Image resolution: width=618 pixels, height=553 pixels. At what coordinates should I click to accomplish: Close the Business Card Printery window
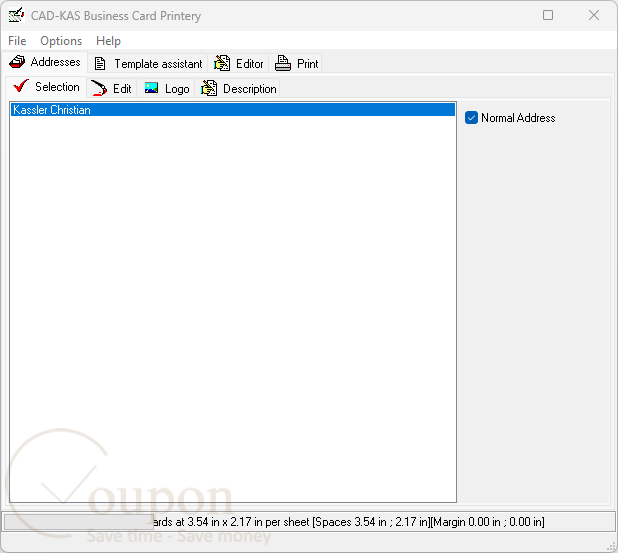pyautogui.click(x=594, y=15)
